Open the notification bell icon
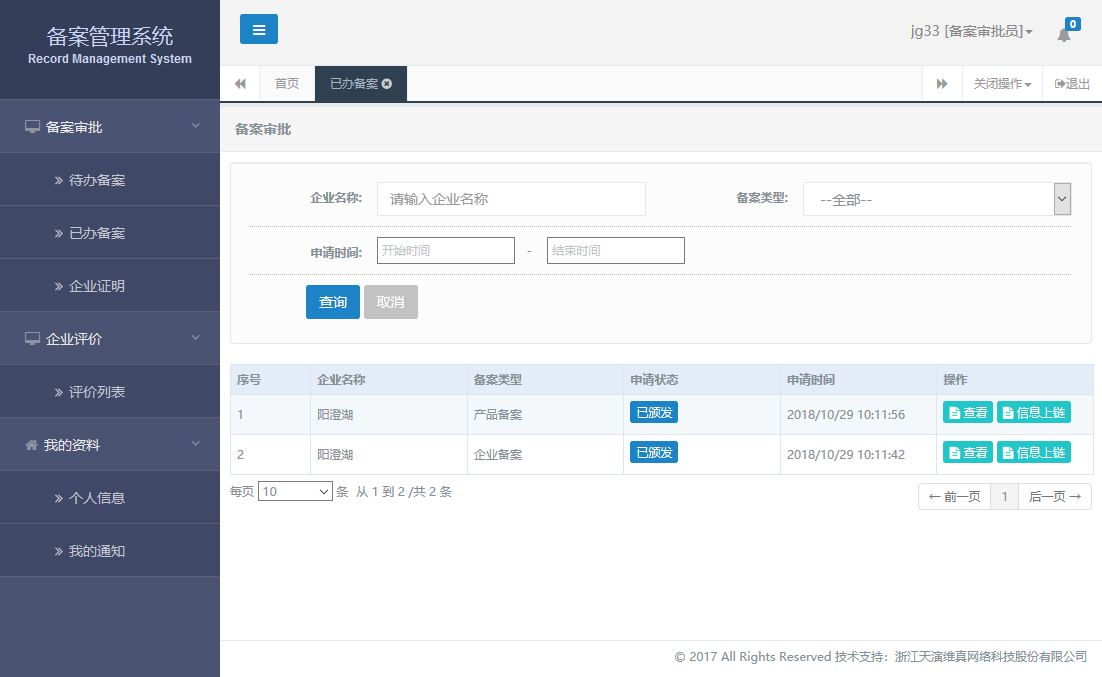This screenshot has width=1102, height=677. (x=1063, y=34)
